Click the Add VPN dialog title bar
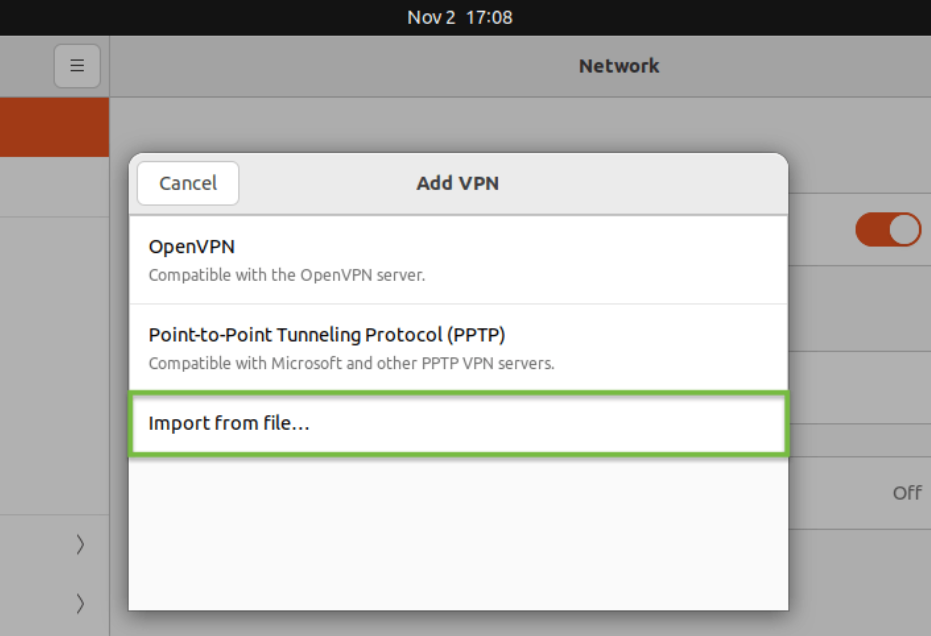 (x=457, y=183)
